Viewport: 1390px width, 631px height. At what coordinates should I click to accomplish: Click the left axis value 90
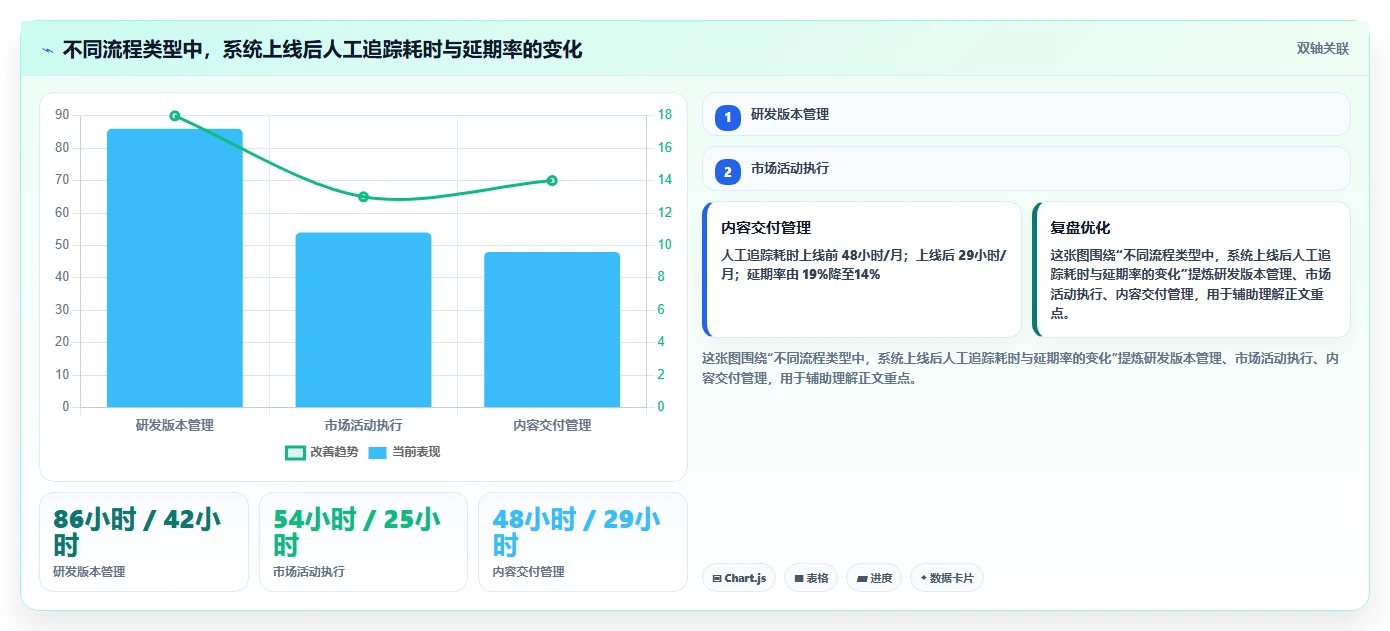click(62, 115)
